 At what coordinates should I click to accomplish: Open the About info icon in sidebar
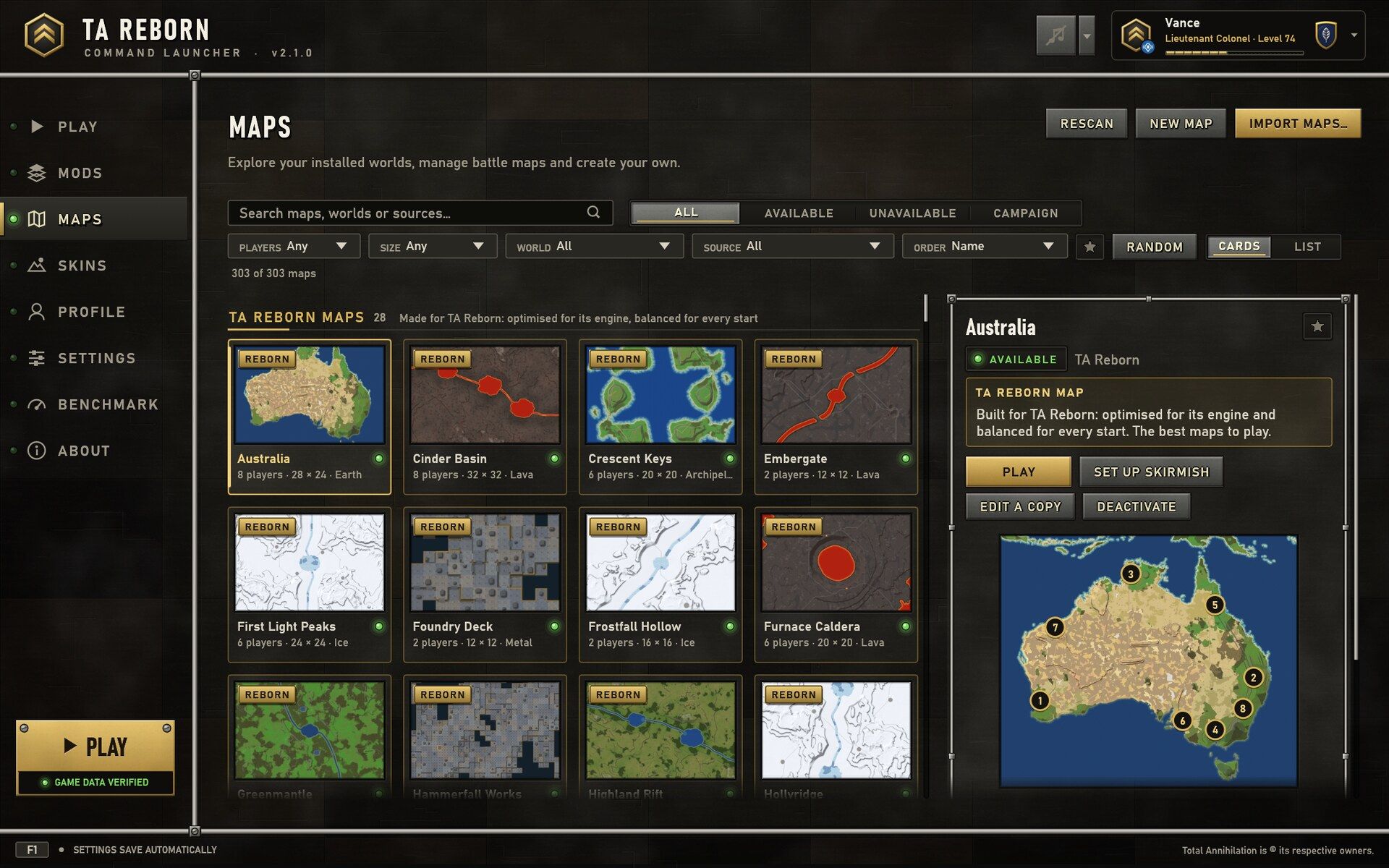[x=36, y=451]
